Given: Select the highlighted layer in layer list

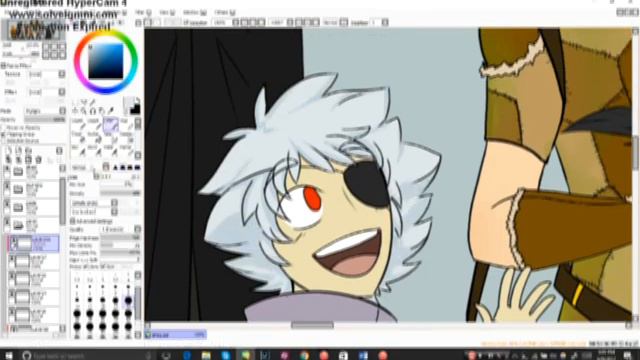Looking at the screenshot, I should pyautogui.click(x=33, y=243).
